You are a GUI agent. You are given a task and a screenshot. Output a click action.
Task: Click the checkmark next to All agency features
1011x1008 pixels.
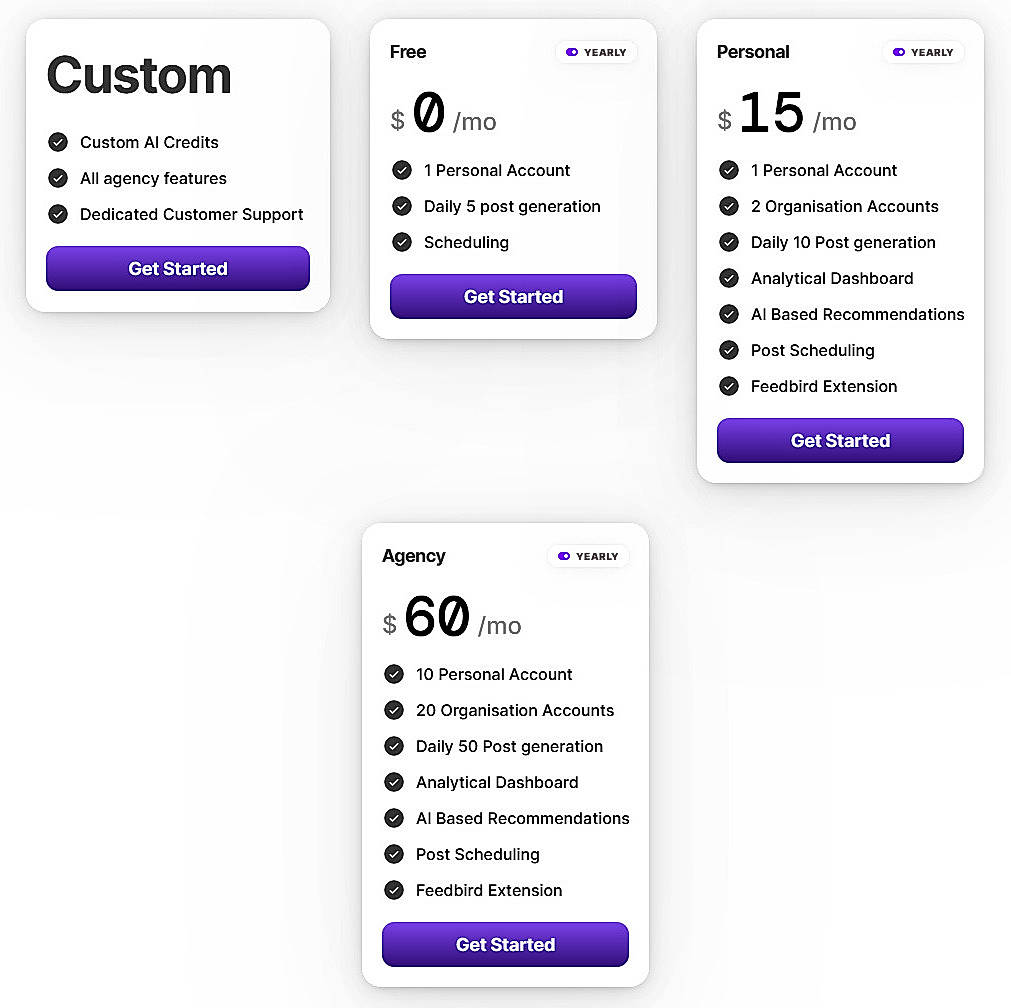click(59, 178)
